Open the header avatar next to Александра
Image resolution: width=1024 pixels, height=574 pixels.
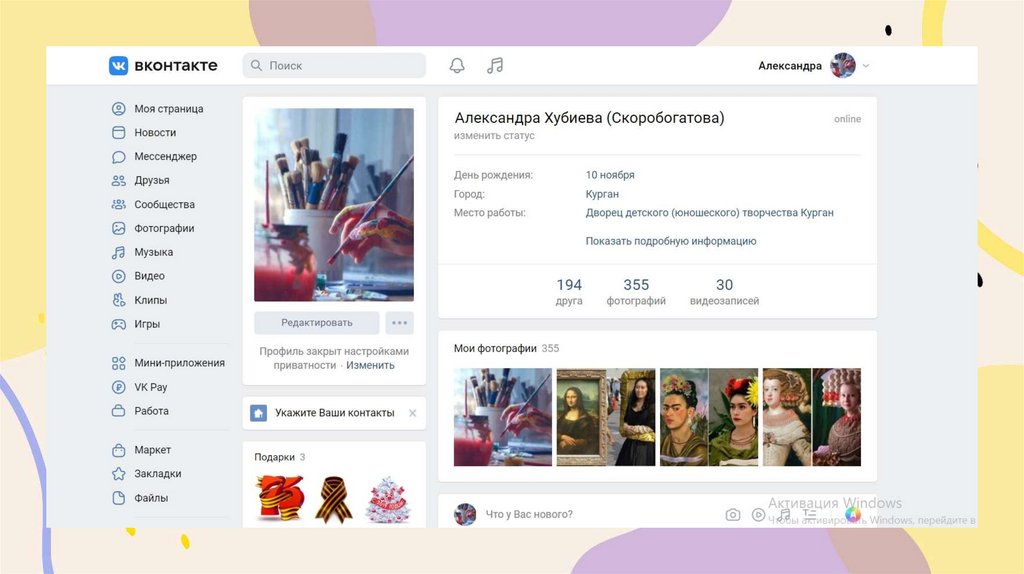[842, 65]
